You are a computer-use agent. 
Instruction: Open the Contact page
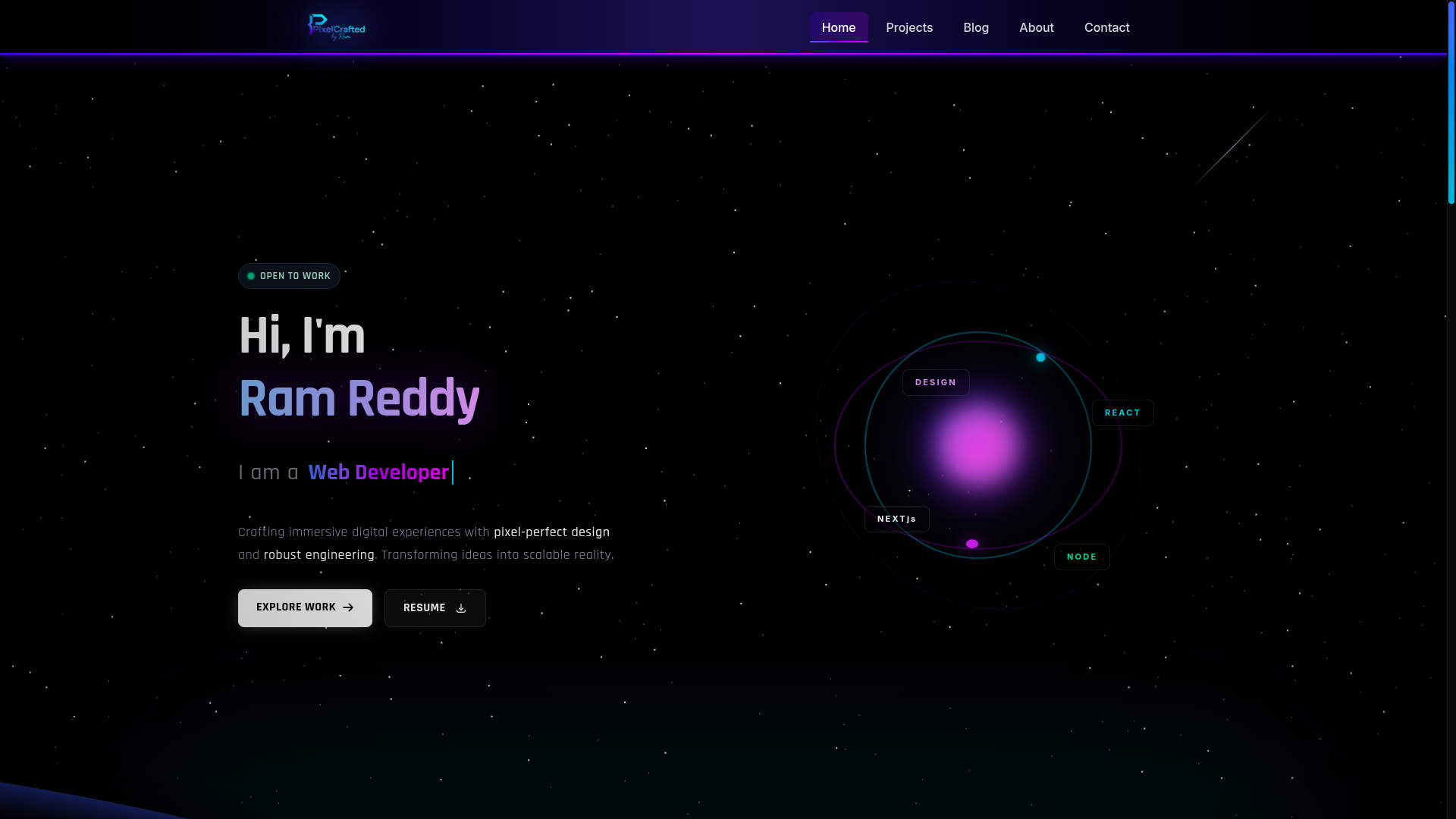1106,27
